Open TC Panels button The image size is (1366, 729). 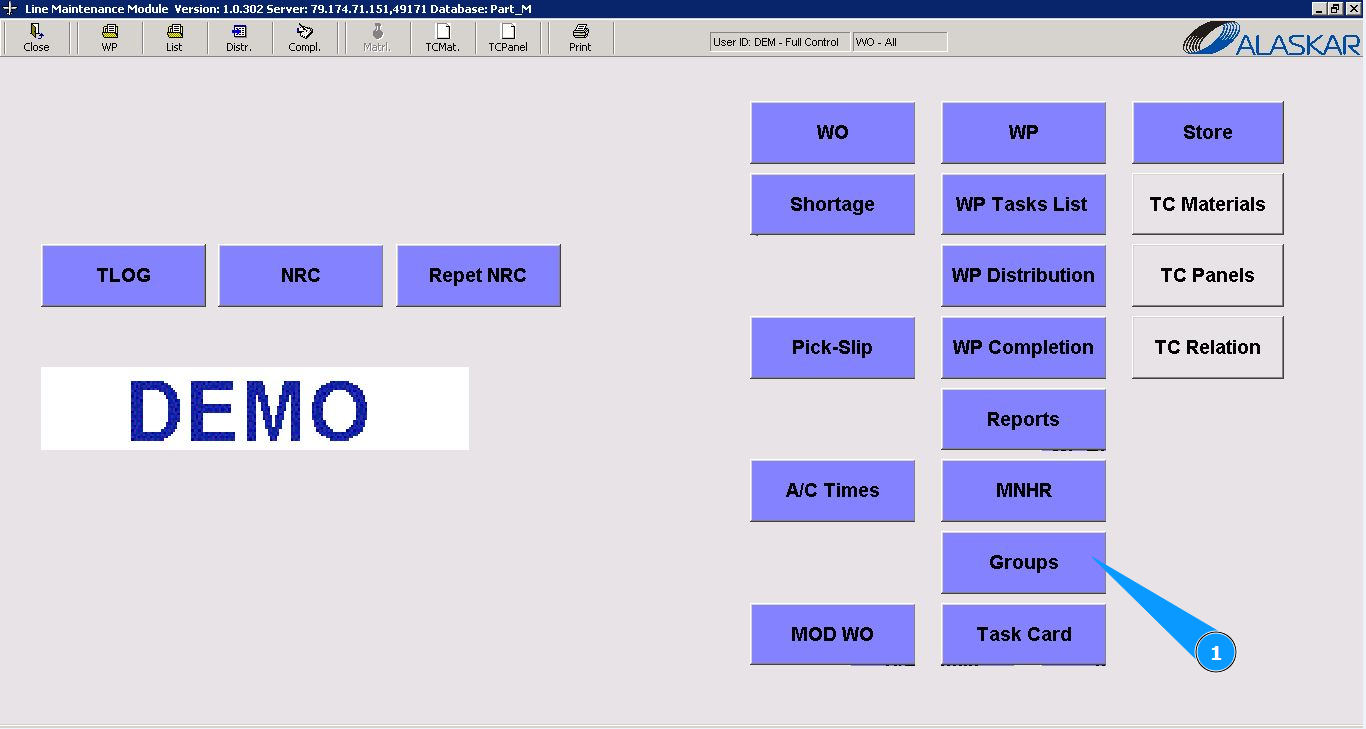1207,275
